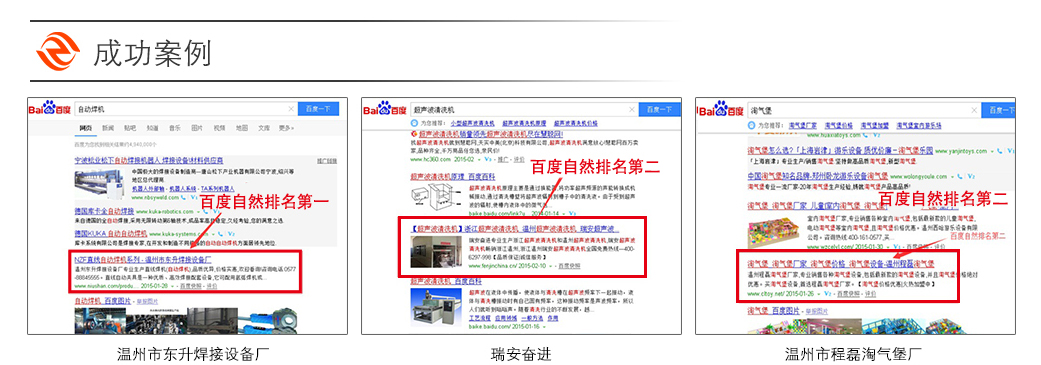Click the 成功案例 heading
The width and height of the screenshot is (1041, 365).
[152, 52]
